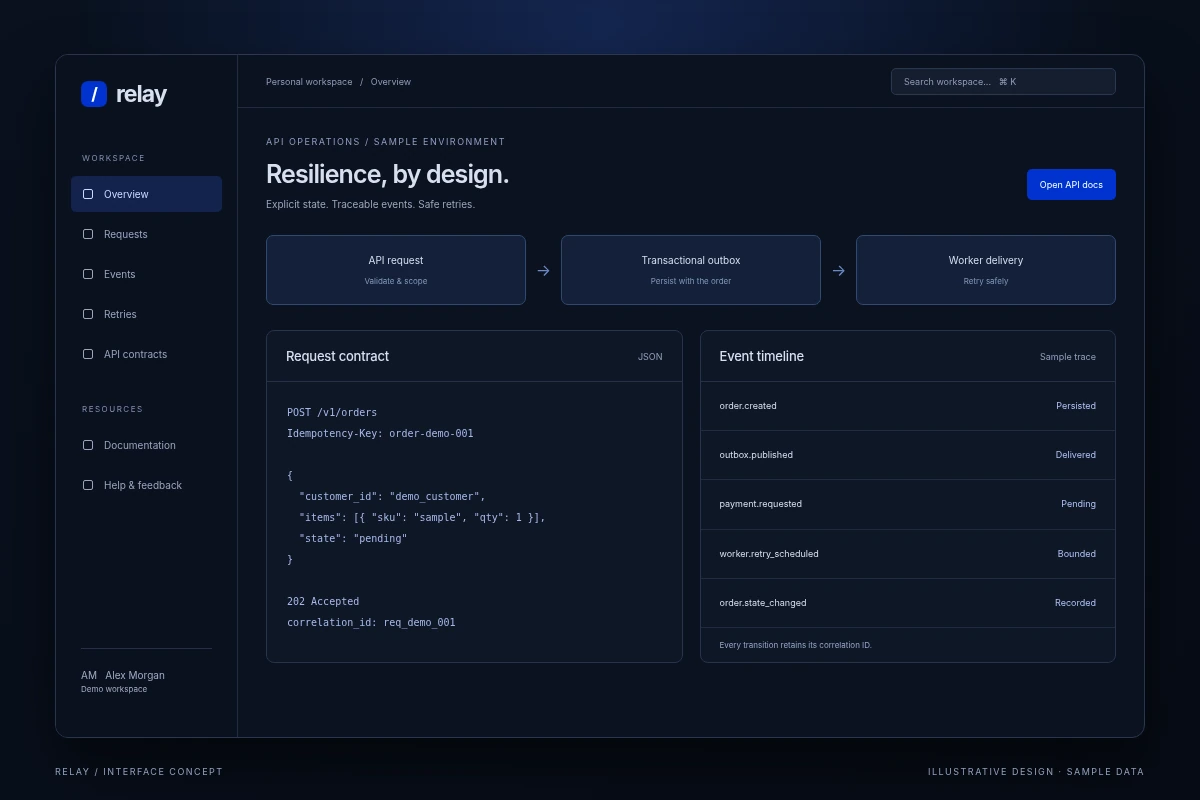Open the Overview sidebar item

pos(146,194)
